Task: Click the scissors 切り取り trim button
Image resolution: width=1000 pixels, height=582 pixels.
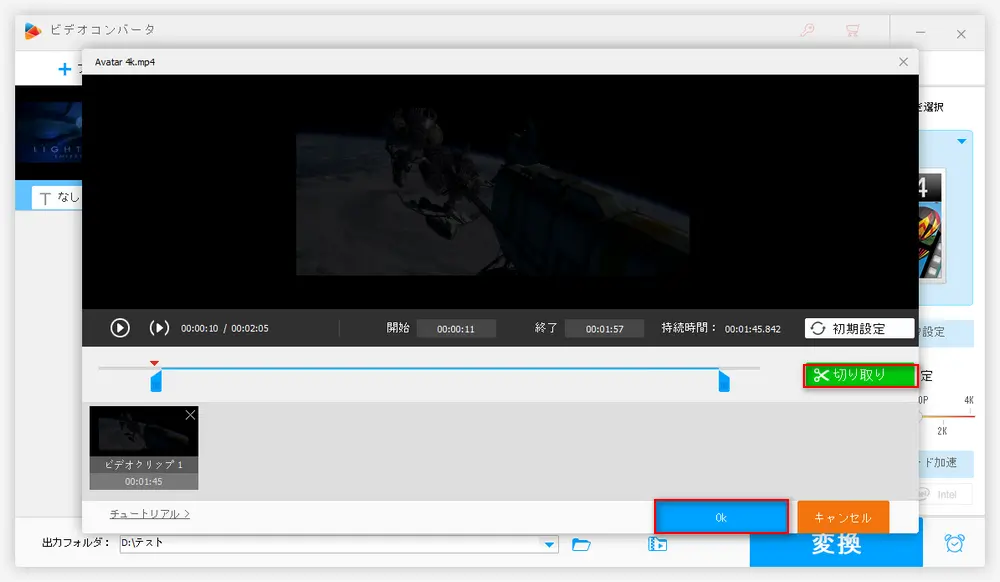Action: tap(860, 375)
